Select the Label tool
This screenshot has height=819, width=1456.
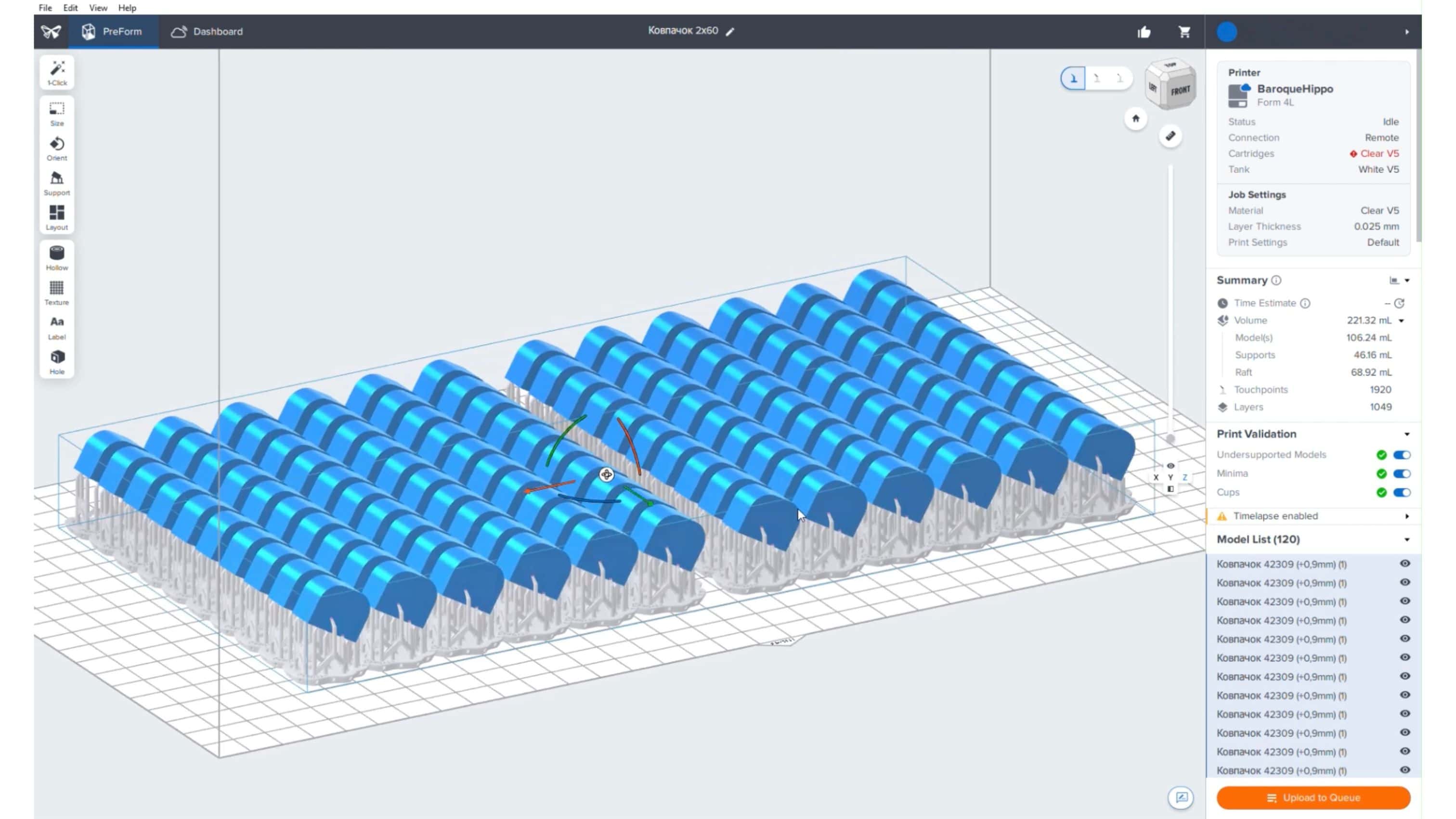tap(56, 326)
